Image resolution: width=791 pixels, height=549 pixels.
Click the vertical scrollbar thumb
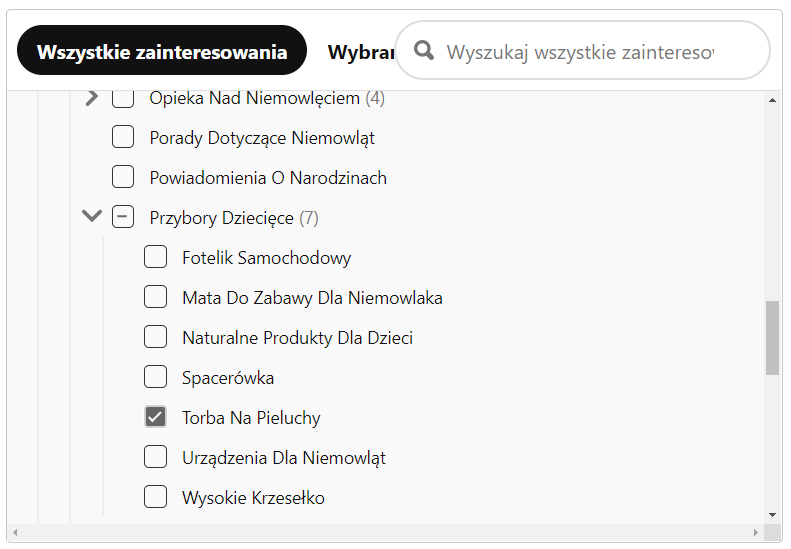(772, 338)
